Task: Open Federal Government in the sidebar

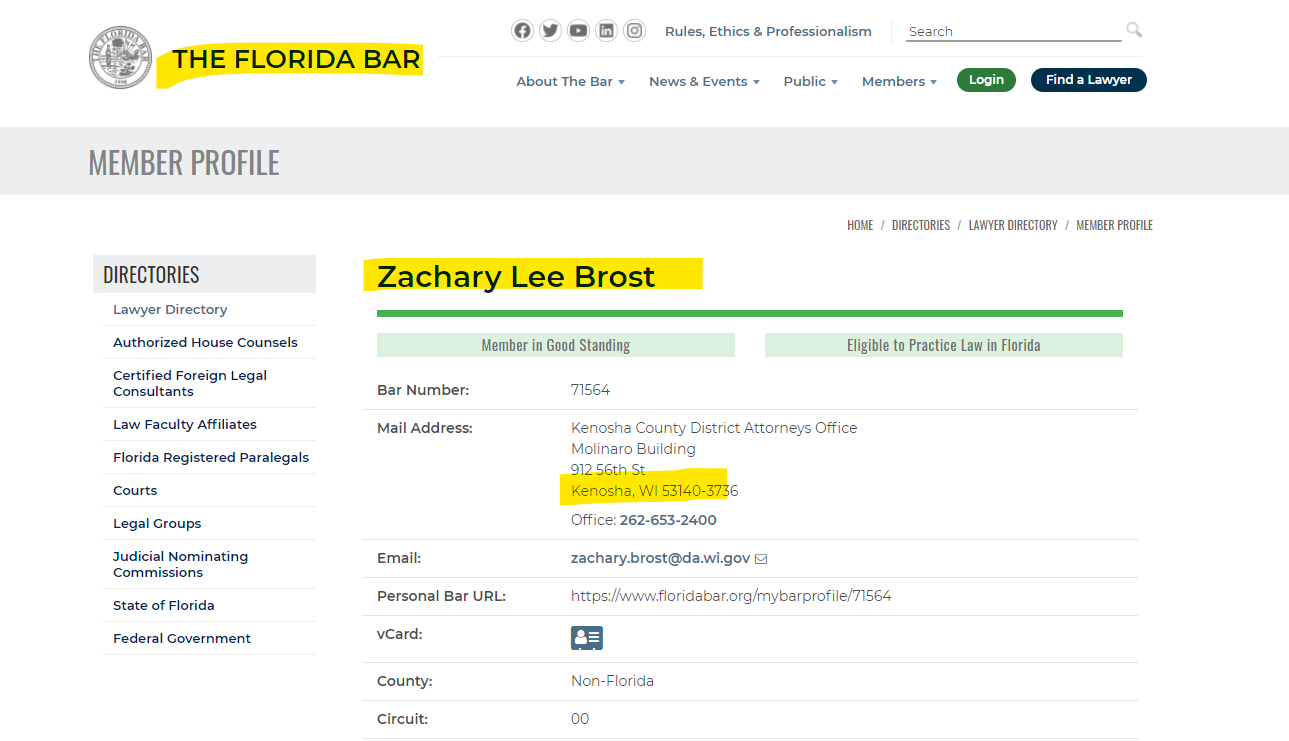Action: tap(182, 638)
